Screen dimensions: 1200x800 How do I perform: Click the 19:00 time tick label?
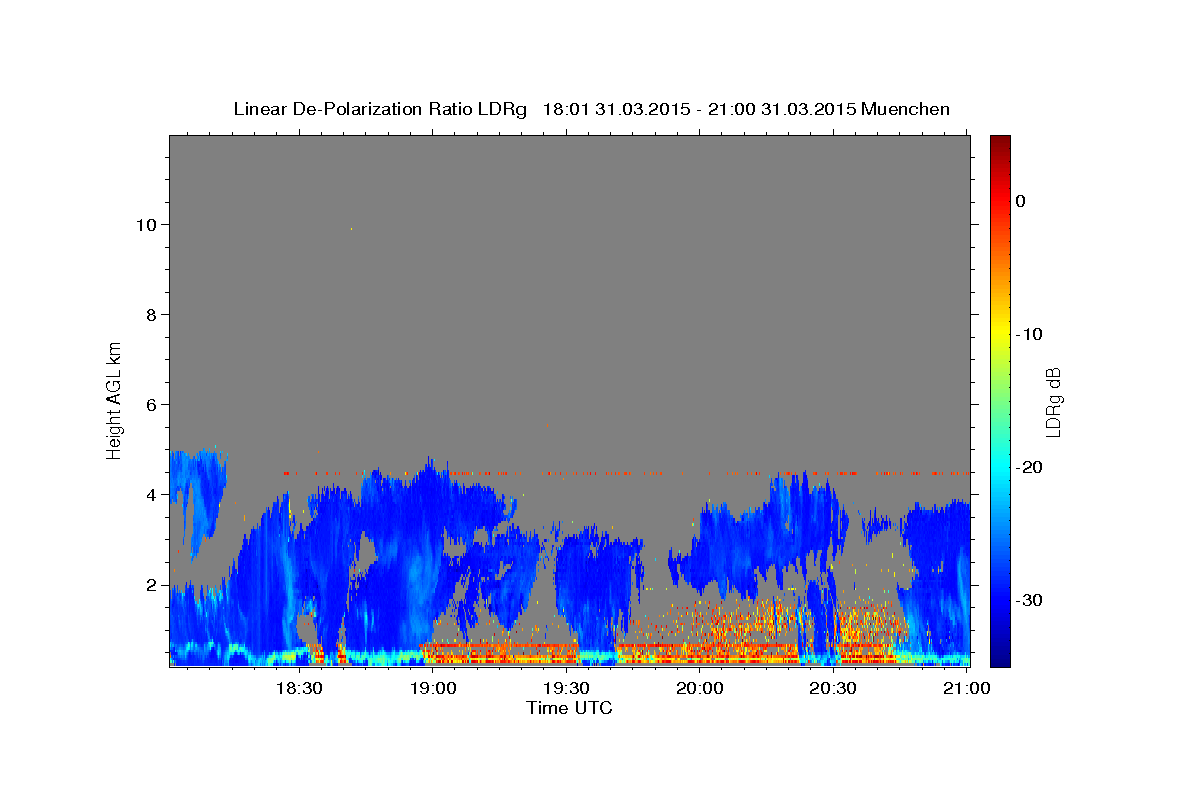(432, 688)
